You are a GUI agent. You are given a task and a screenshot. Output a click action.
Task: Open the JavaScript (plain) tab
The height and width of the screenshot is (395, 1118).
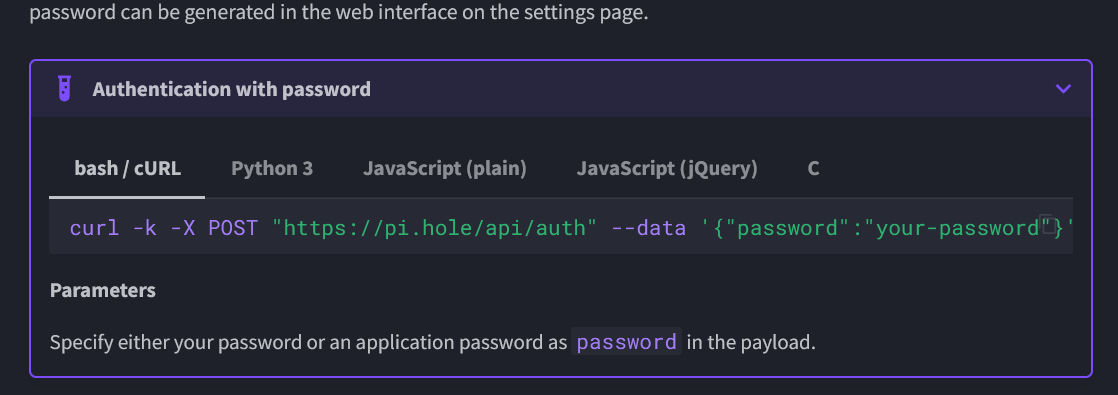[444, 168]
